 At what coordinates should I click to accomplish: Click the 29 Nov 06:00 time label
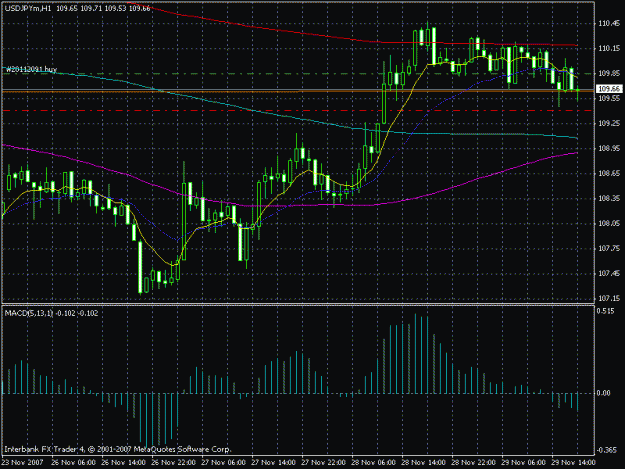point(523,463)
